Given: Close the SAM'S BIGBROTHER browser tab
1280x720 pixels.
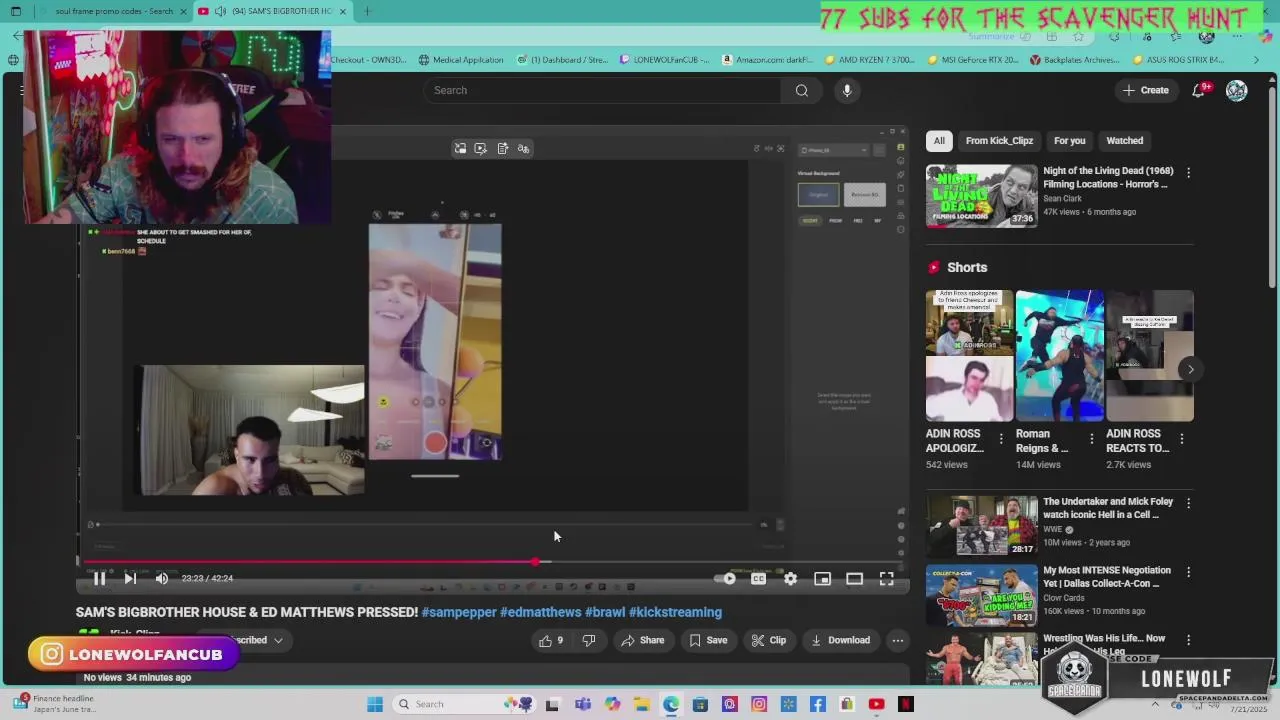Looking at the screenshot, I should tap(343, 11).
